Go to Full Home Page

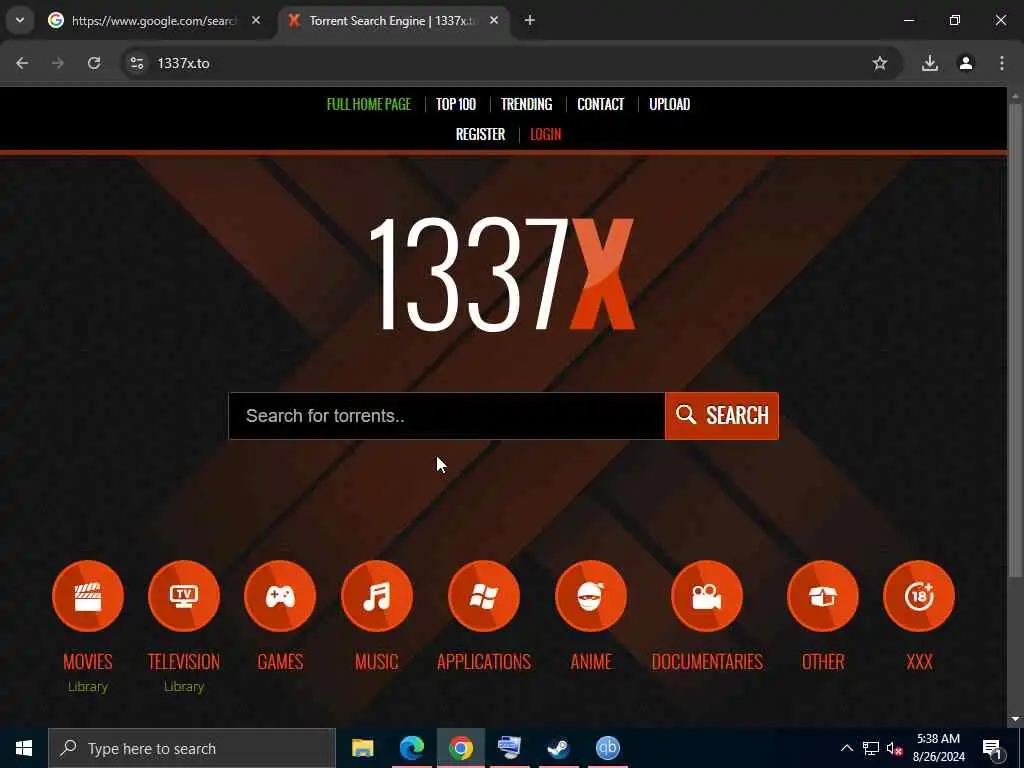pos(369,104)
